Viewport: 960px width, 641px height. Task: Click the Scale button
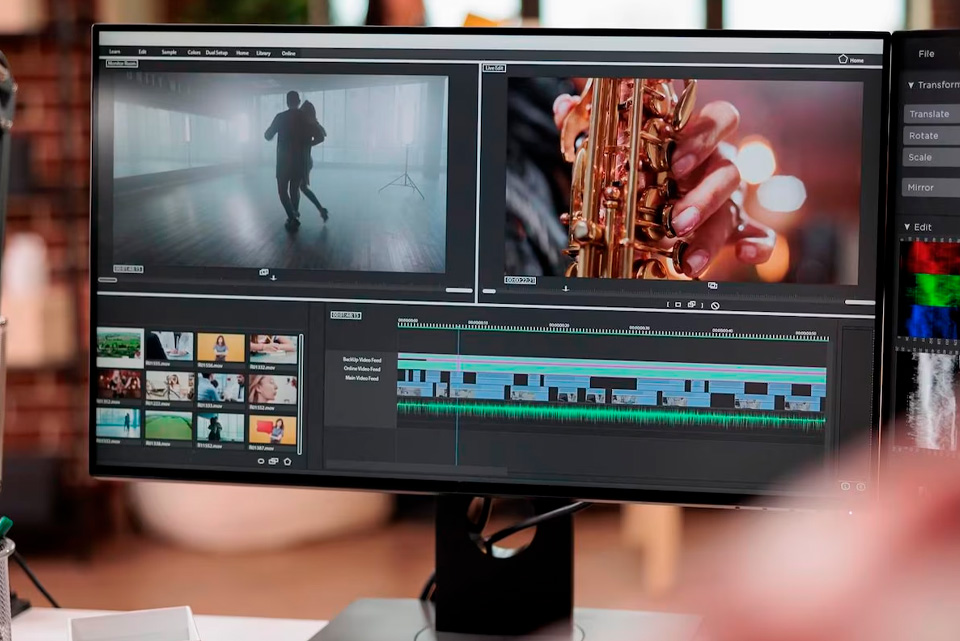932,157
